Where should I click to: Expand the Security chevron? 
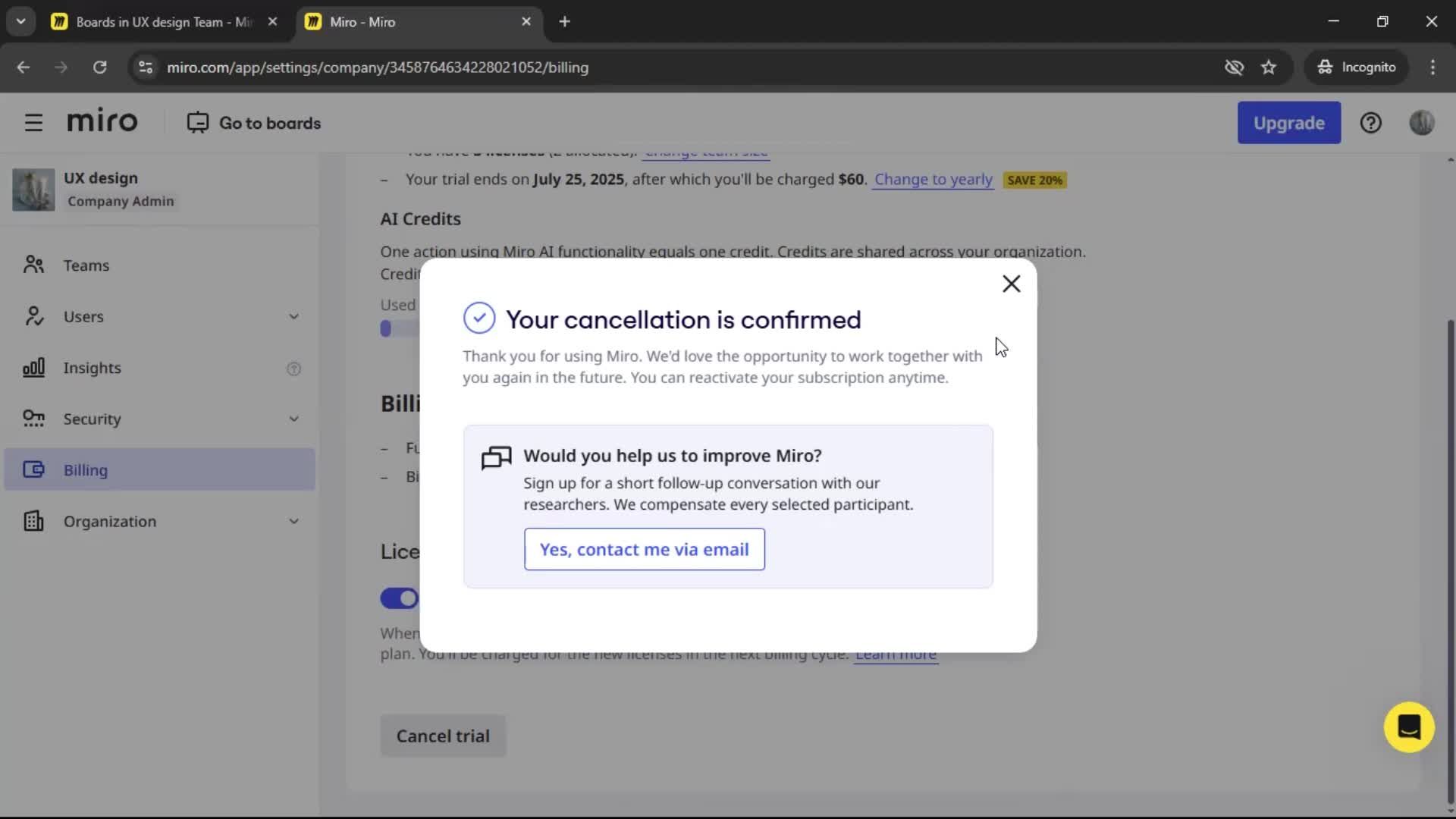[x=293, y=419]
